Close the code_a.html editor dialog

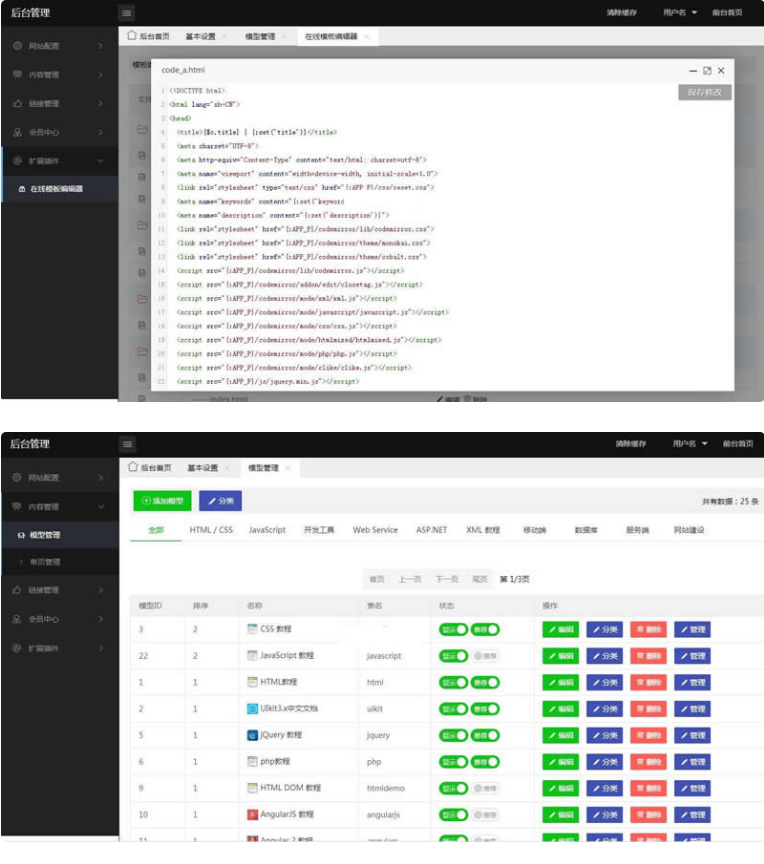coord(721,71)
